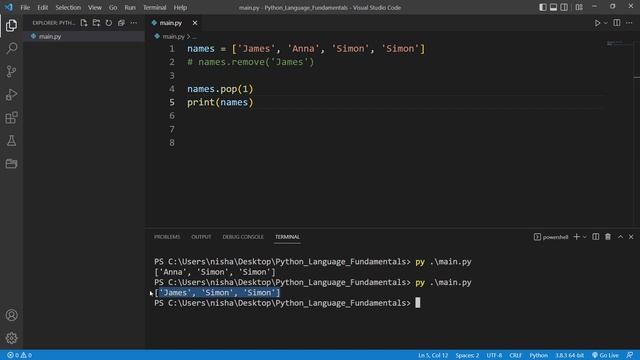This screenshot has height=360, width=640.
Task: Start Go Live server
Action: click(605, 355)
